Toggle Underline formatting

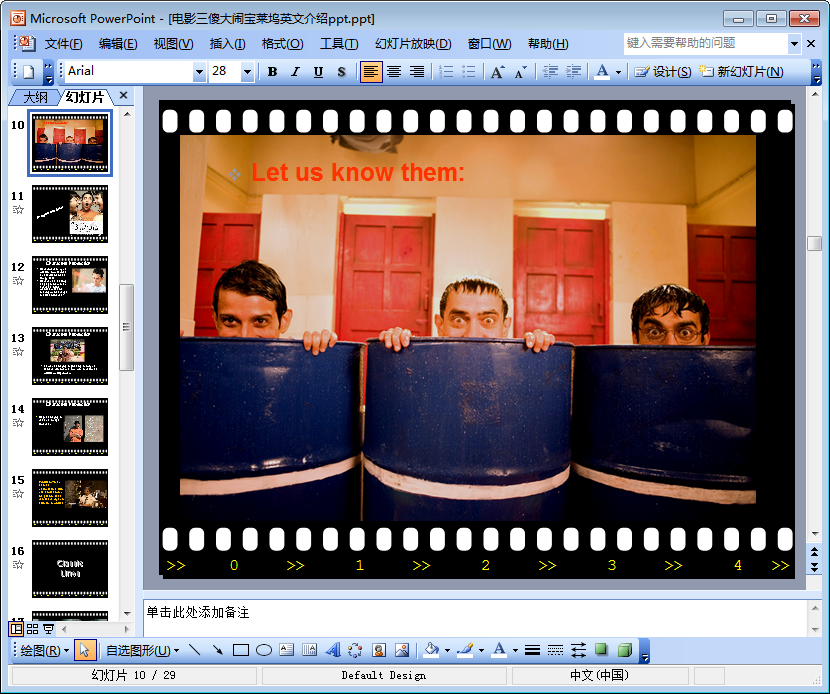318,71
